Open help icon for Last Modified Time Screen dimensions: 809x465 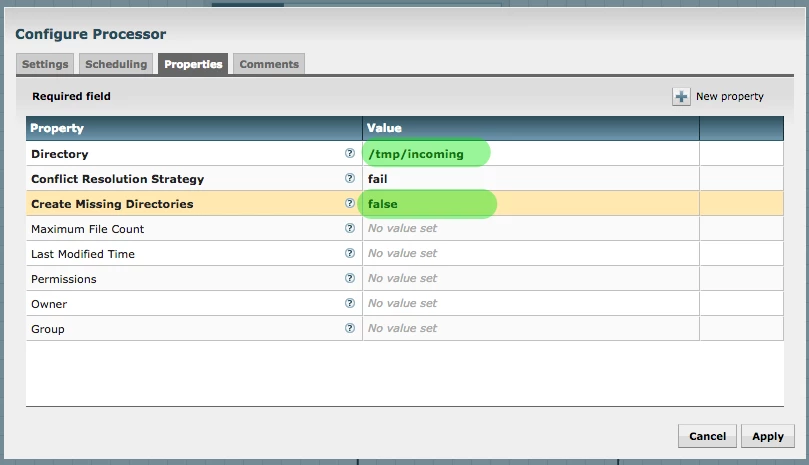[x=350, y=253]
